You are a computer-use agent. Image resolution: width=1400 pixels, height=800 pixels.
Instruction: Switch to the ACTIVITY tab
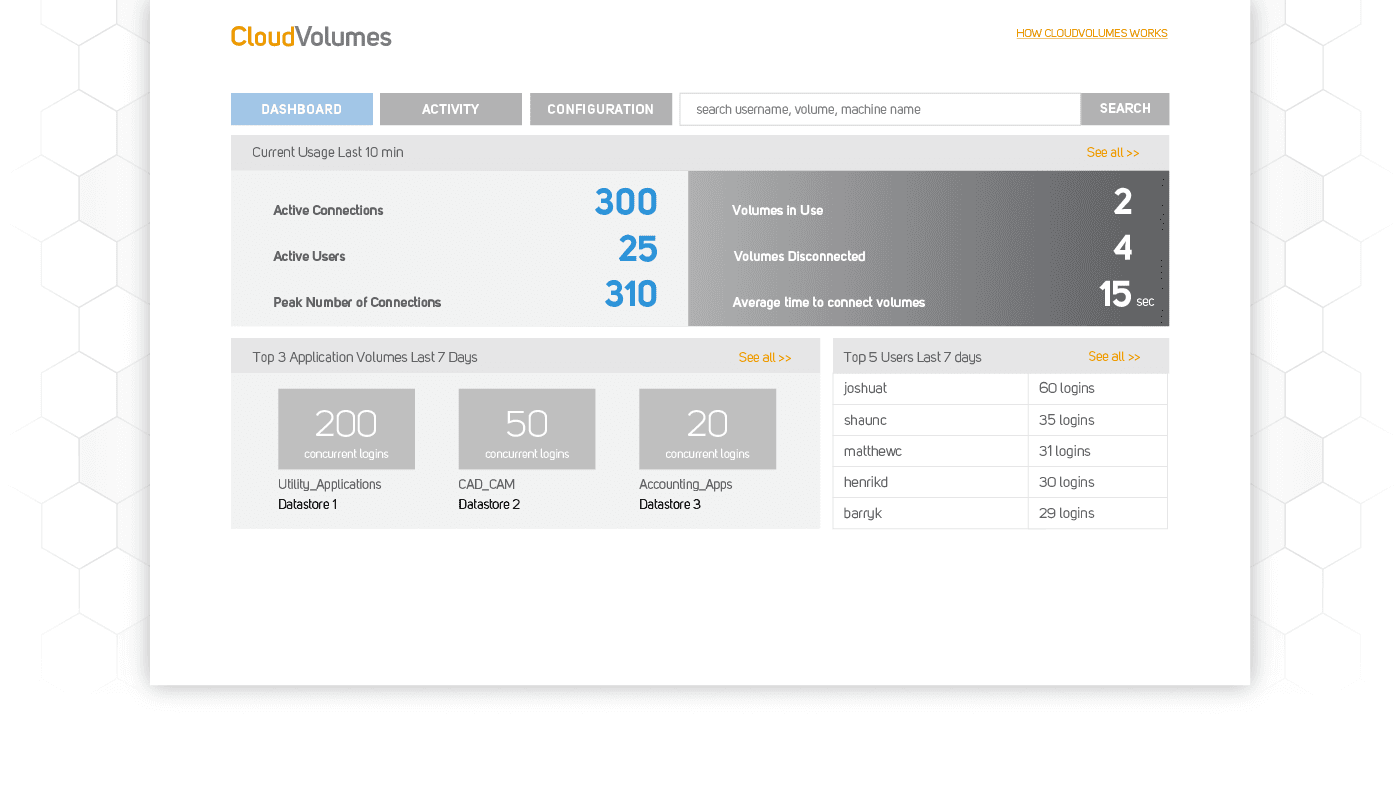450,109
